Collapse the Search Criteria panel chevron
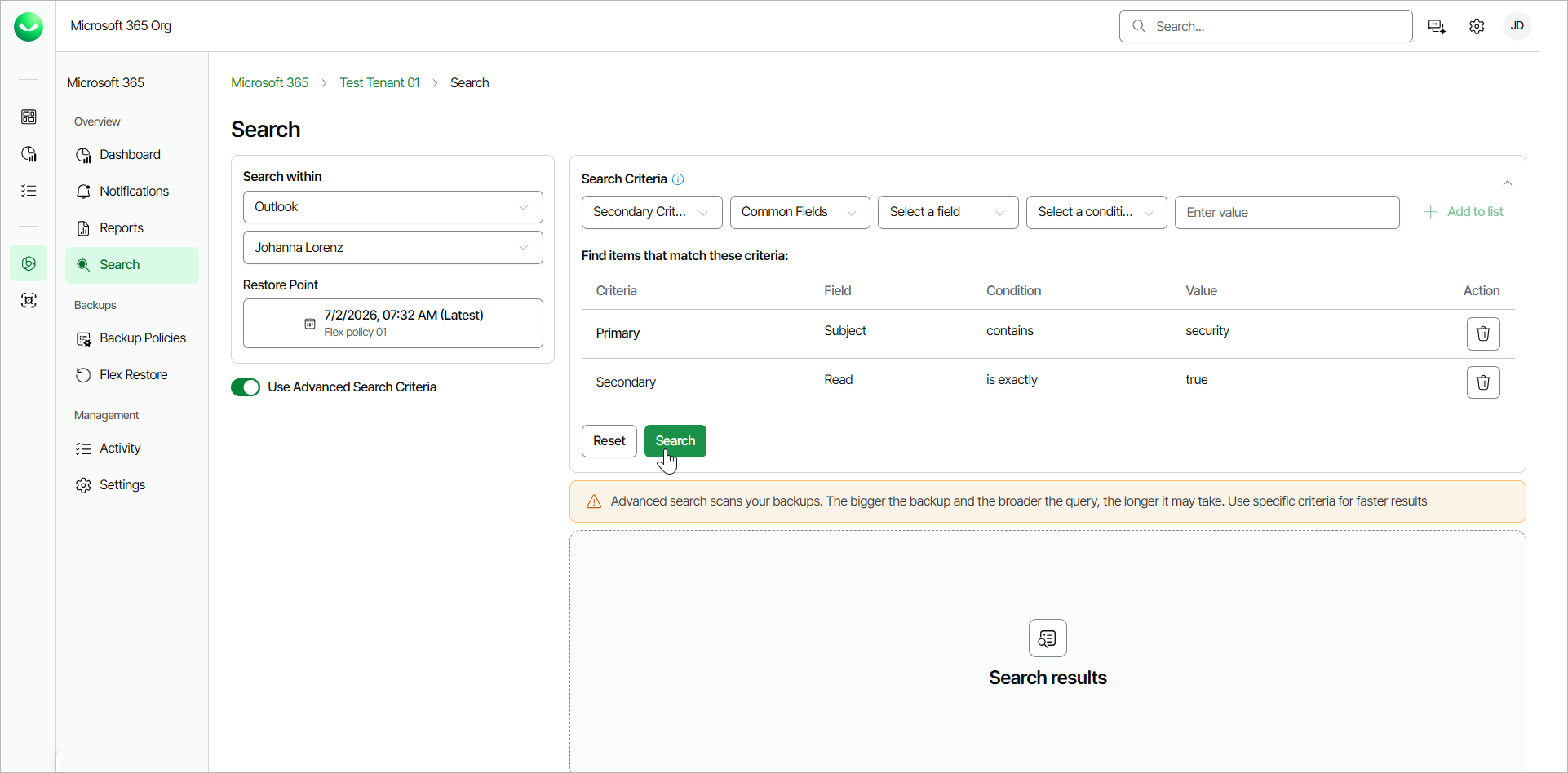Image resolution: width=1568 pixels, height=773 pixels. point(1508,183)
